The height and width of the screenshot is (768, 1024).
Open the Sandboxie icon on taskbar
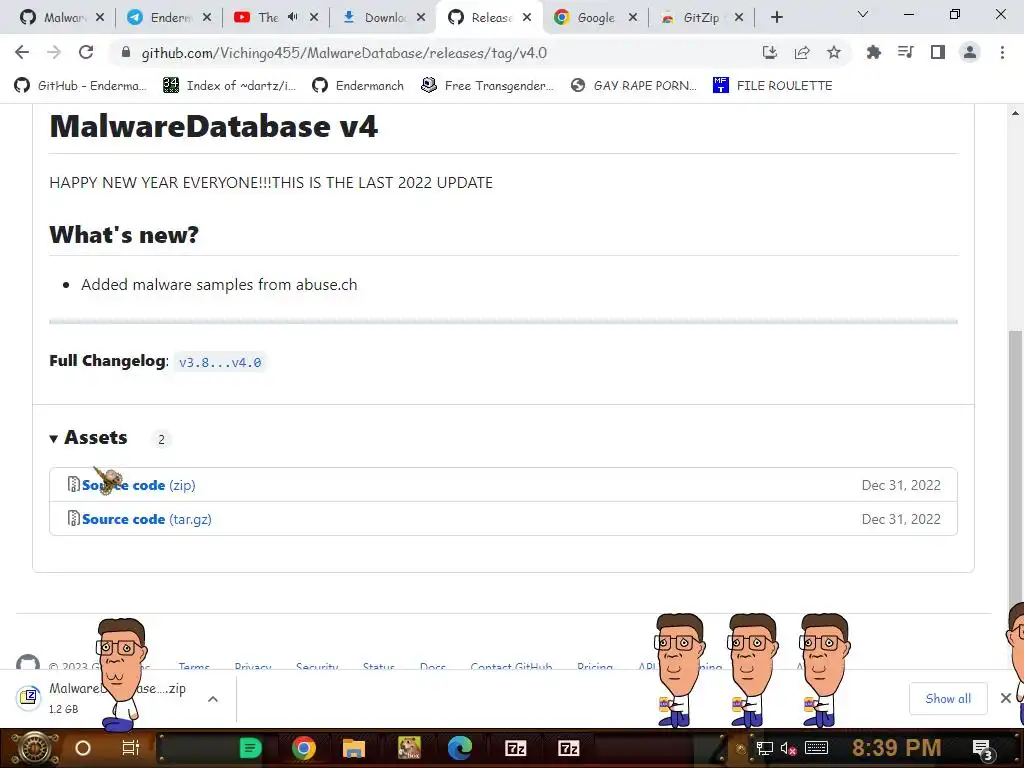409,748
